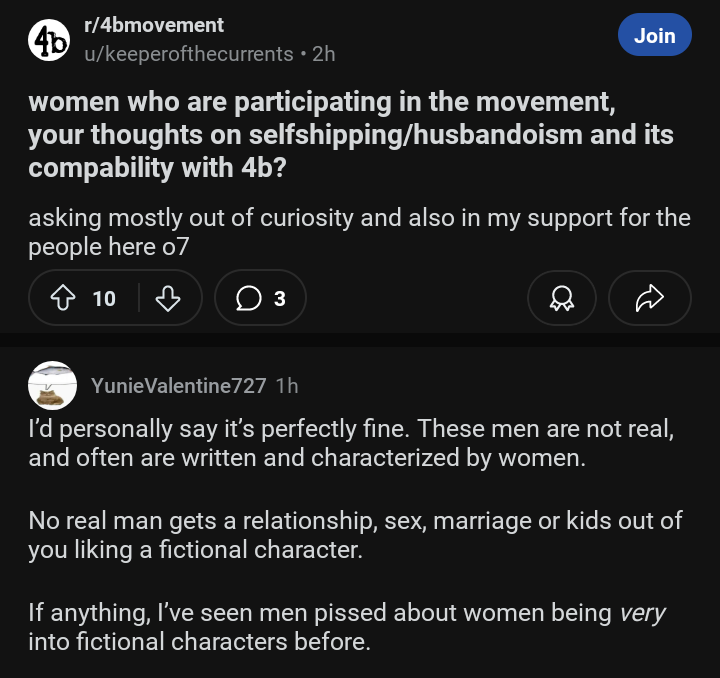
Task: Click the post title about selfshipping/husbandoism
Action: (x=350, y=134)
